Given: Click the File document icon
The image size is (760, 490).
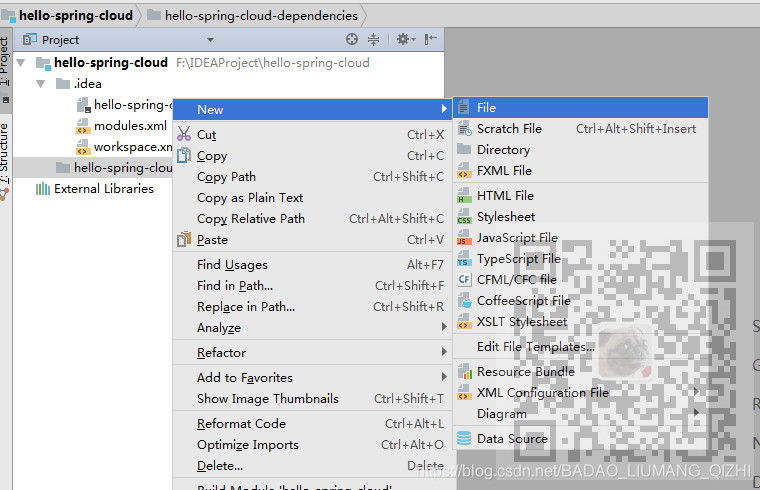Looking at the screenshot, I should click(x=464, y=107).
